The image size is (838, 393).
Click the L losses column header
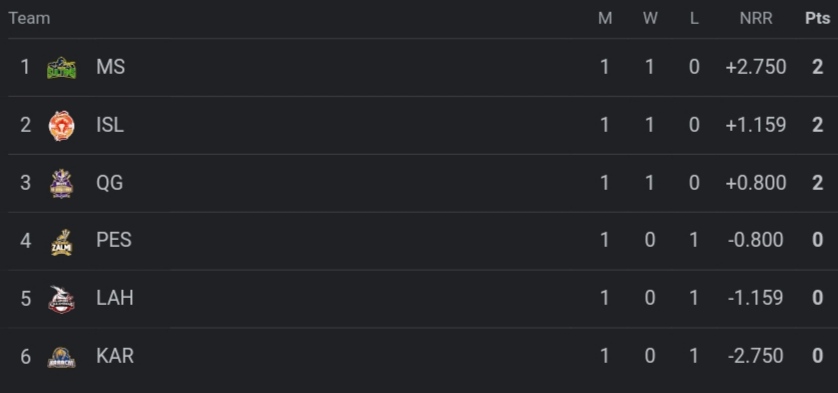click(694, 18)
